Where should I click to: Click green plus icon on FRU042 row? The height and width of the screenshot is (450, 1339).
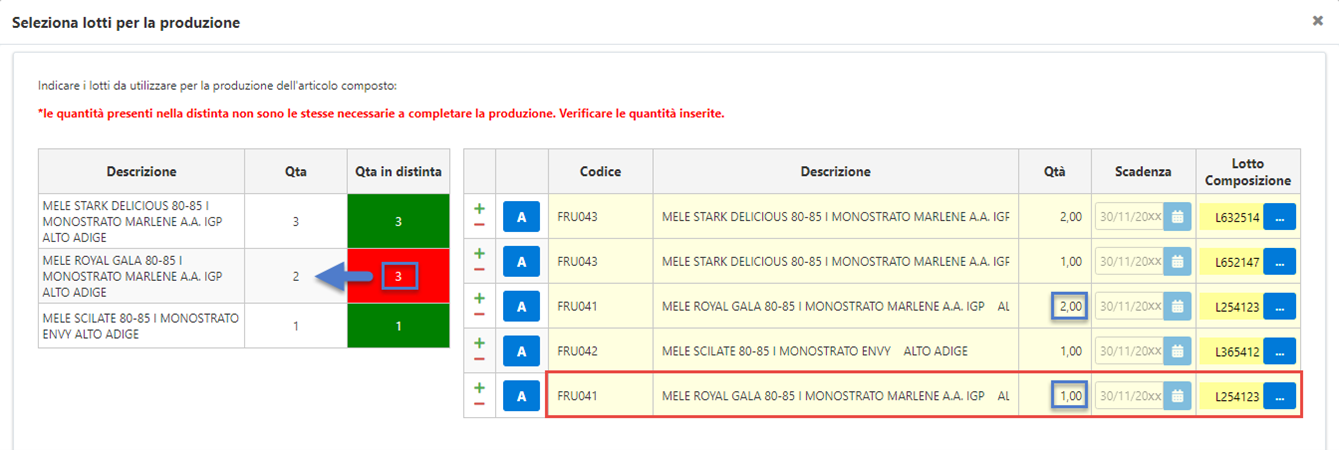(479, 343)
